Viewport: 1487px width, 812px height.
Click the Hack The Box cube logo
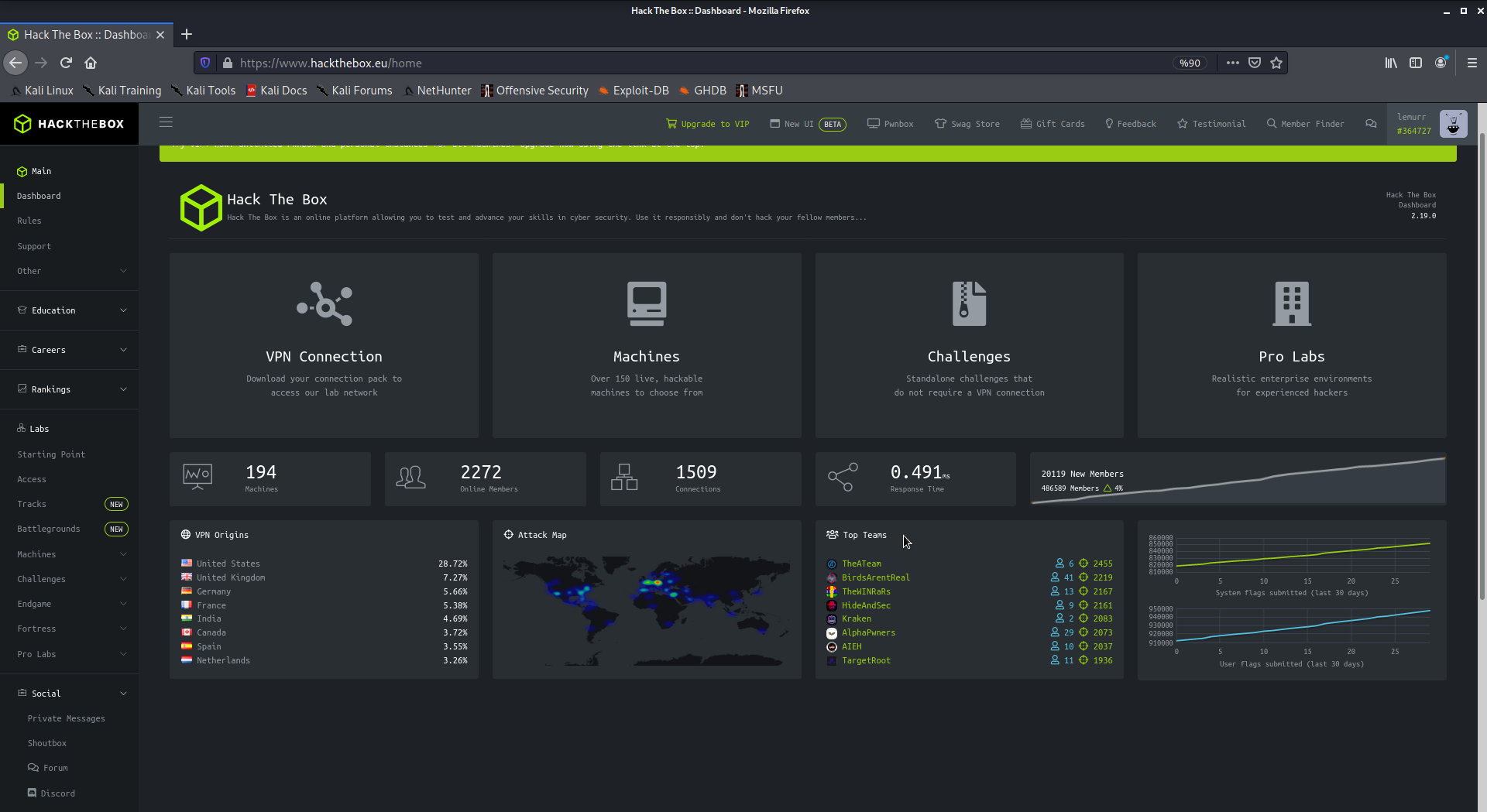[x=201, y=207]
